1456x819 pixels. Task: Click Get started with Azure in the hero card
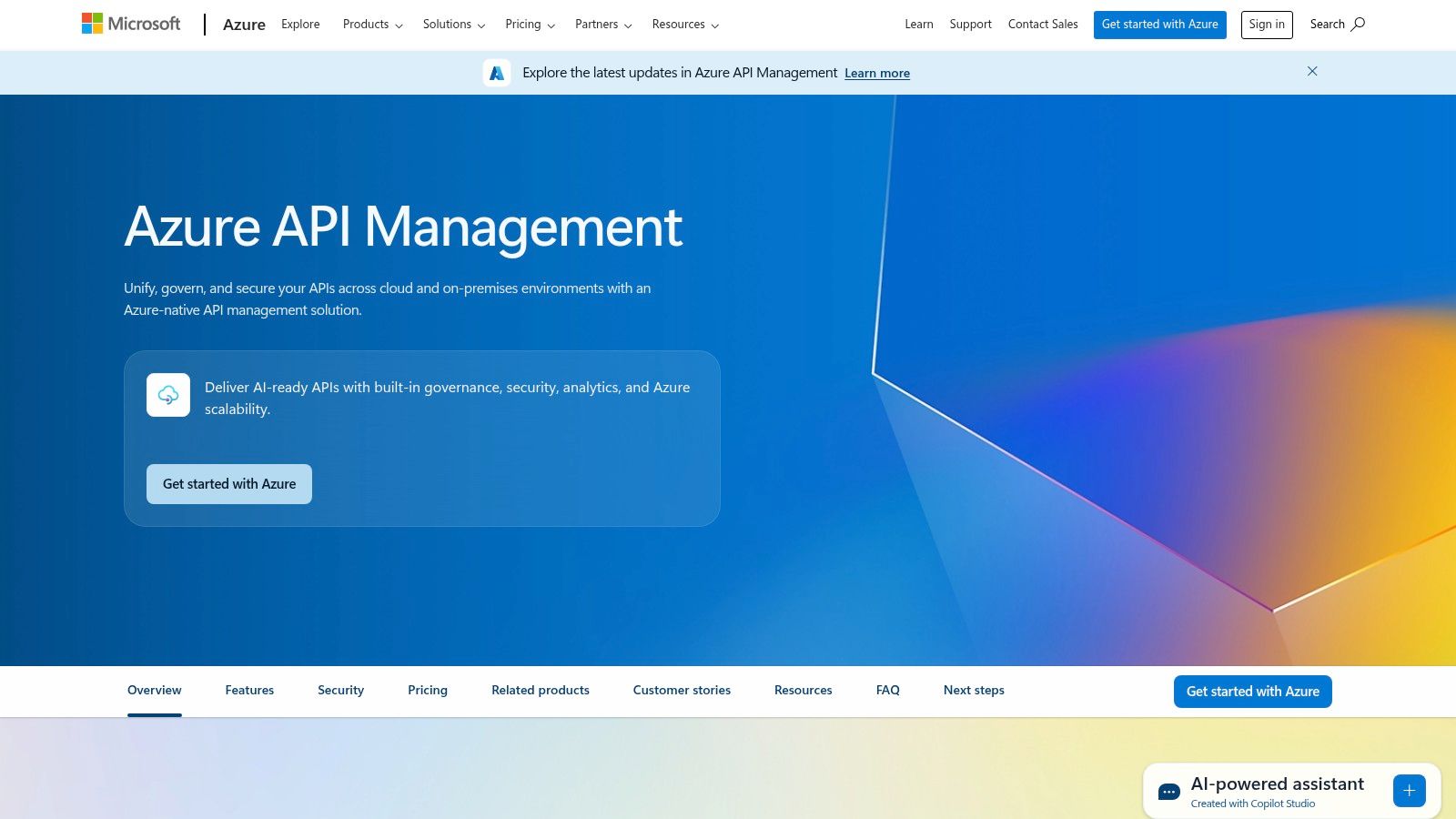(229, 484)
